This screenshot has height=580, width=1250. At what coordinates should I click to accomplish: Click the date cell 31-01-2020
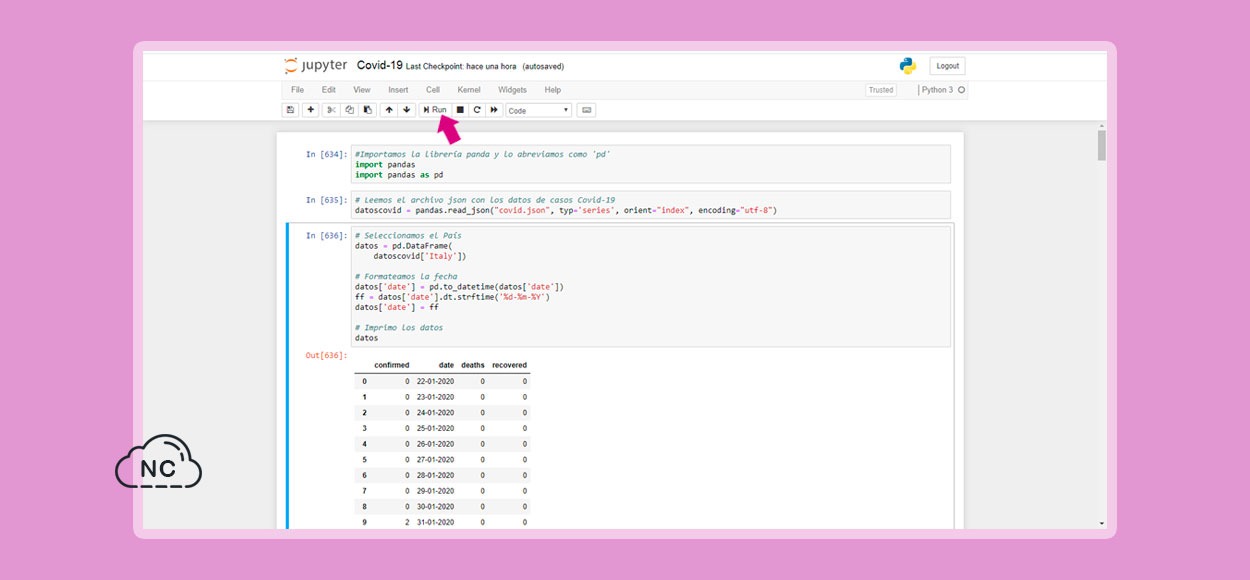click(435, 522)
